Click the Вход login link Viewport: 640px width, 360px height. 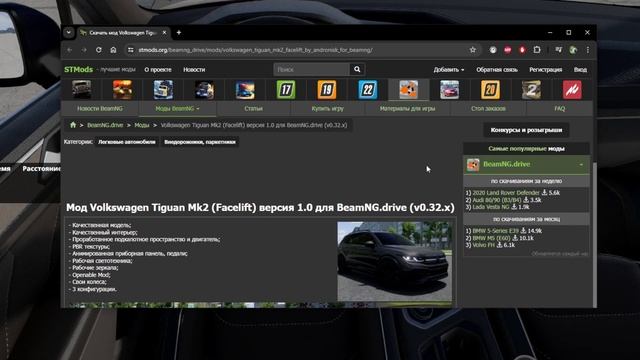coord(580,69)
